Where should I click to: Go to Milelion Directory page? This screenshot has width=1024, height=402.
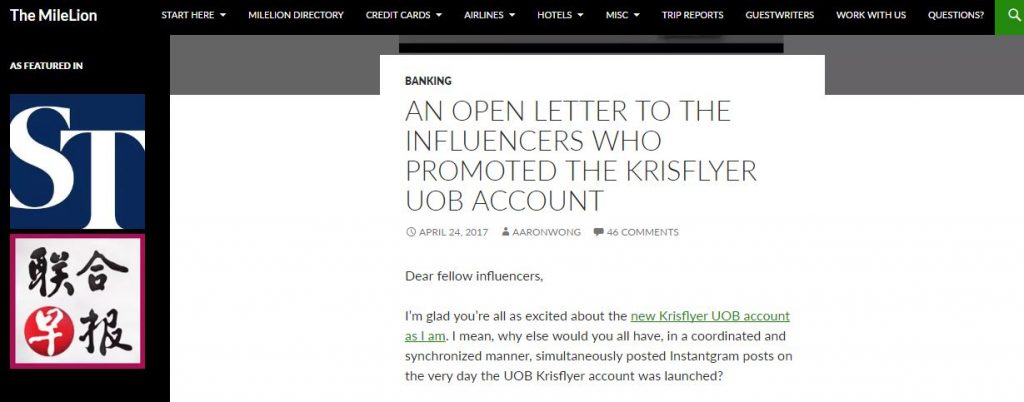pos(296,15)
